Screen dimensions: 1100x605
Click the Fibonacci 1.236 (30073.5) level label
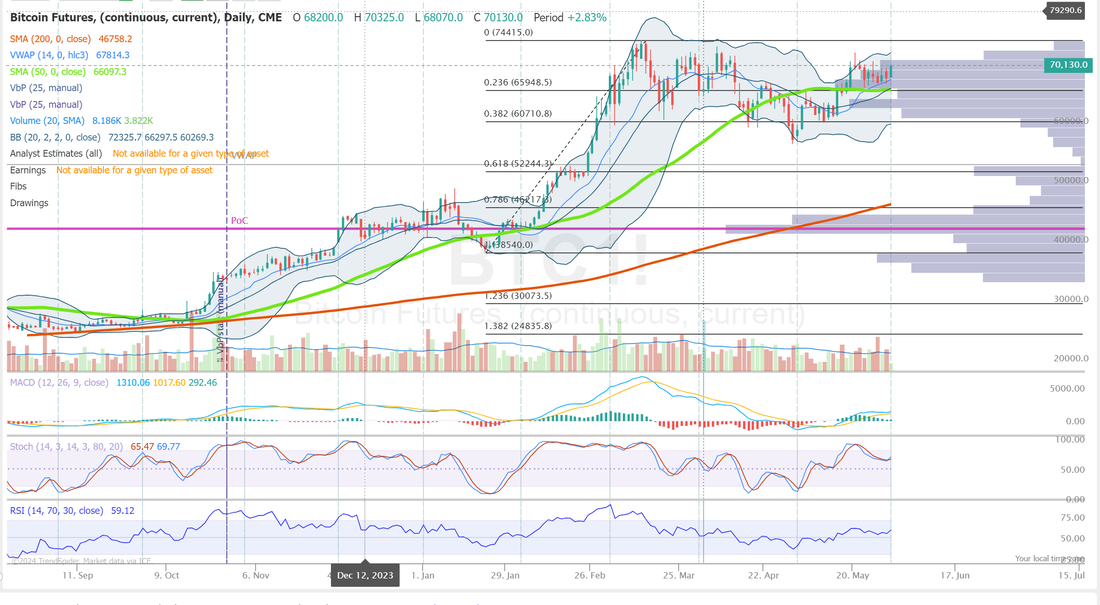click(x=518, y=295)
